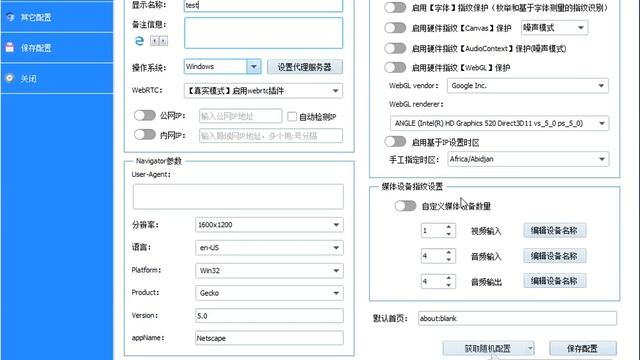640x360 pixels.
Task: Click 编辑设备名称 for 音频输出
Action: [x=555, y=281]
